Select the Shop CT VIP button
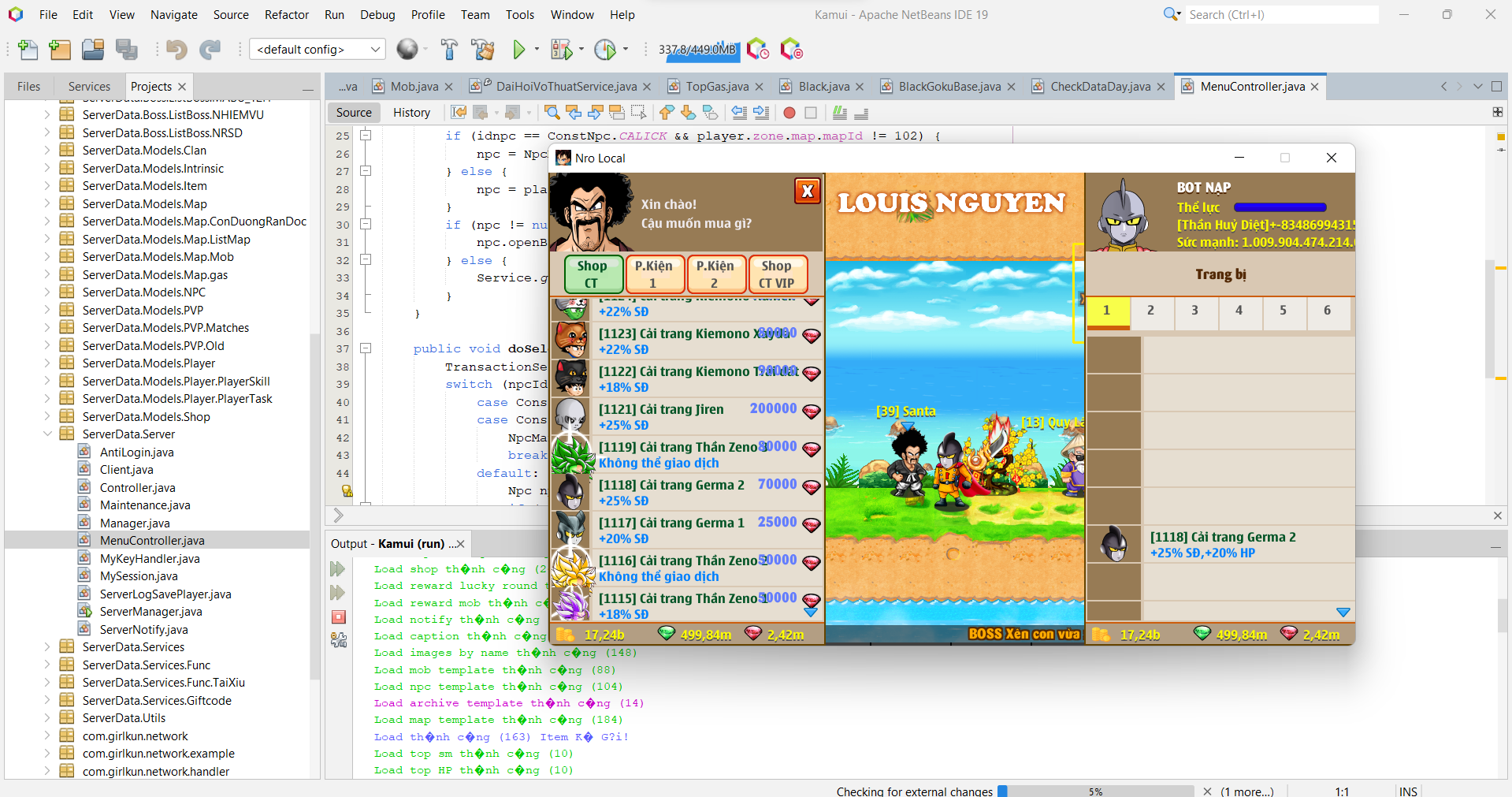 click(776, 274)
